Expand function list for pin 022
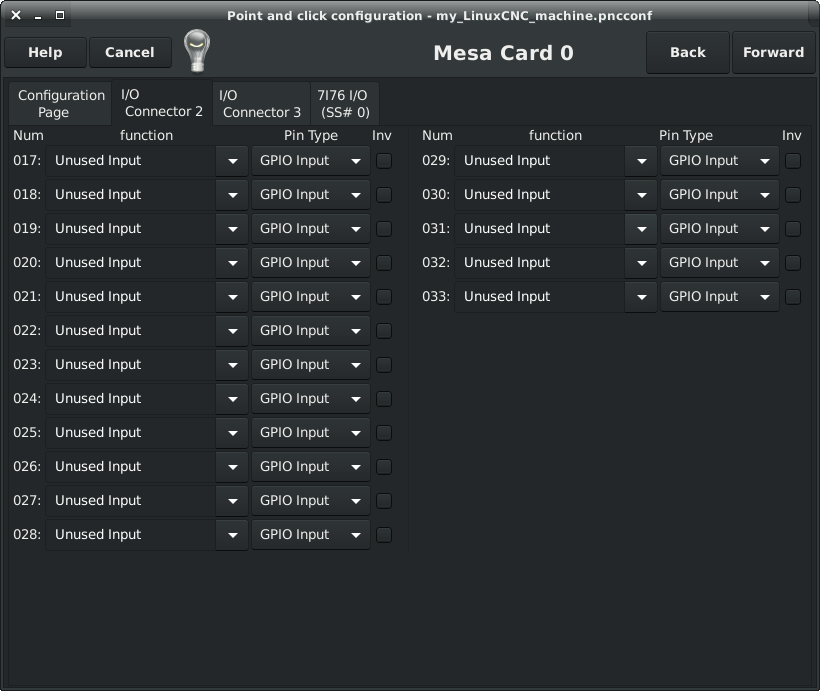 click(x=232, y=331)
